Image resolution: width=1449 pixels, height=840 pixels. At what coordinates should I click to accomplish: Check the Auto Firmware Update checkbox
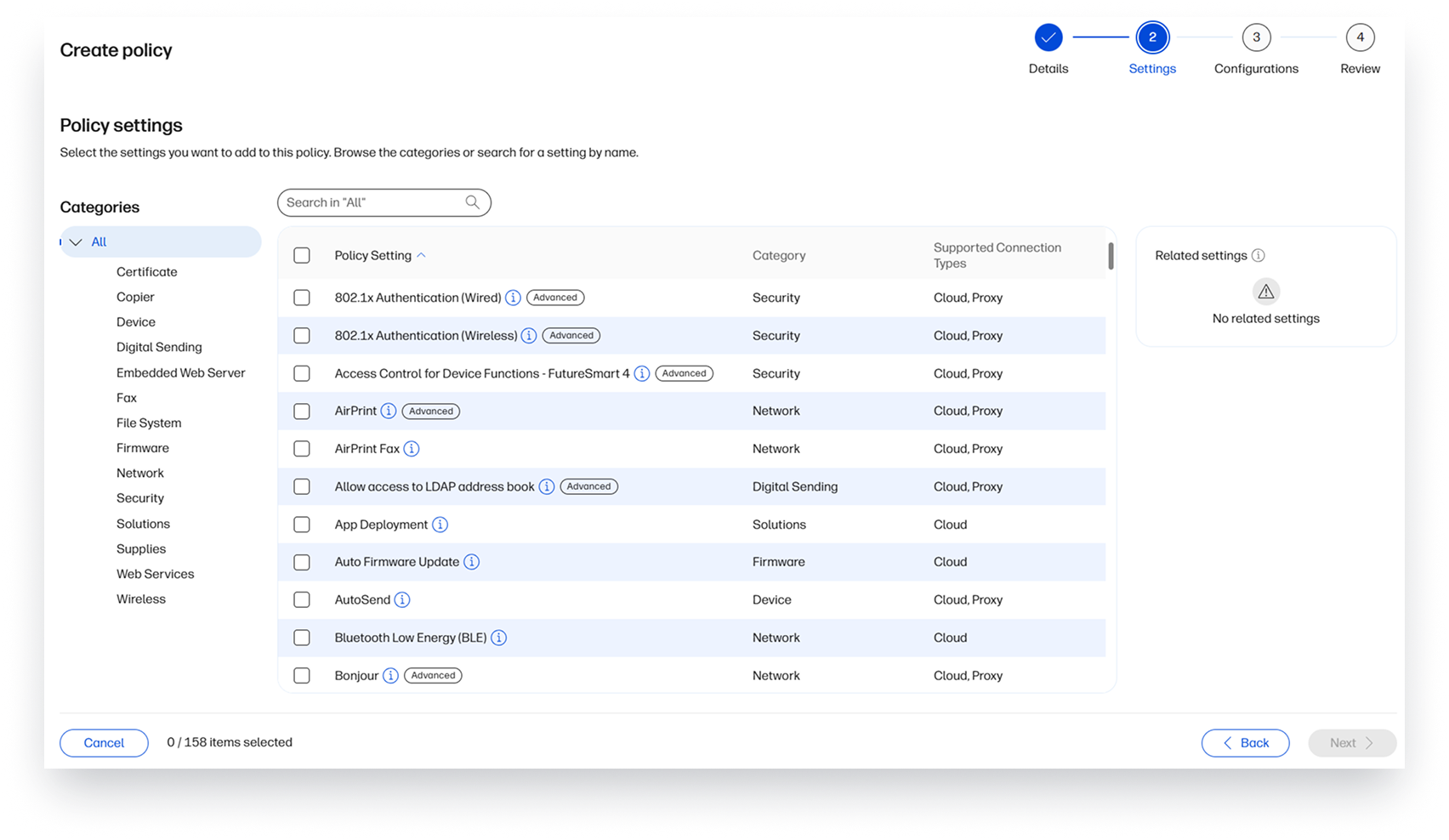302,562
